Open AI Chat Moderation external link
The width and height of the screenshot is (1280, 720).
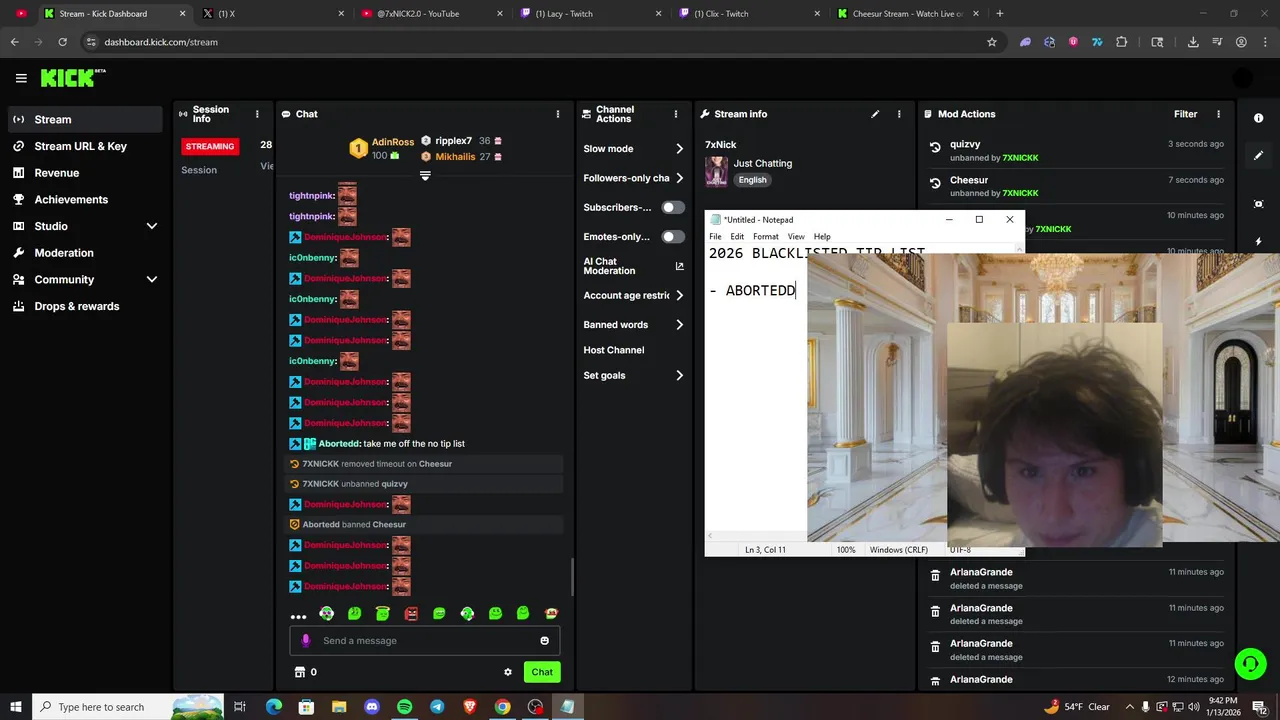pyautogui.click(x=680, y=266)
